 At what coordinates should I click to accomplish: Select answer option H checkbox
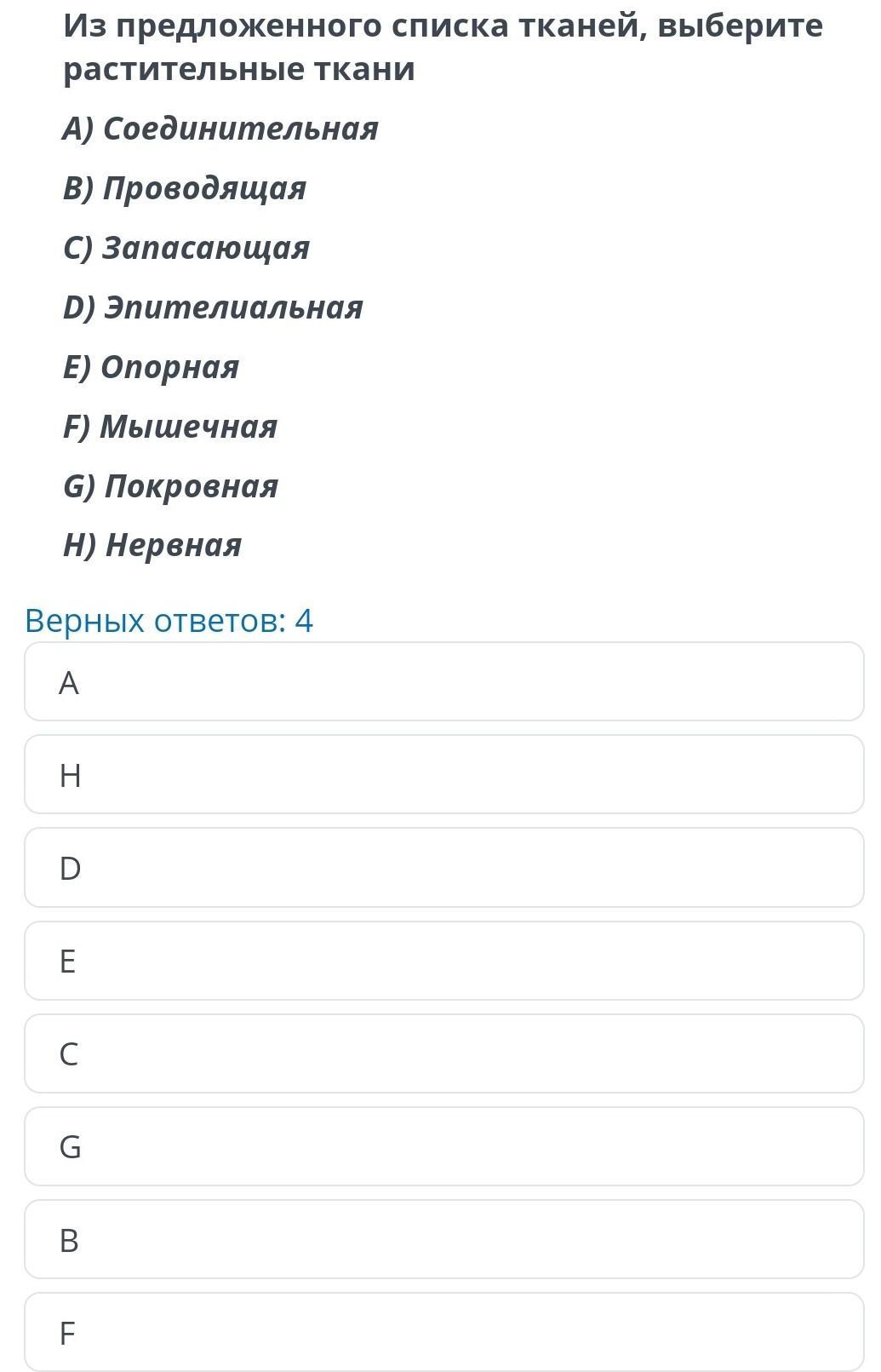pos(443,774)
